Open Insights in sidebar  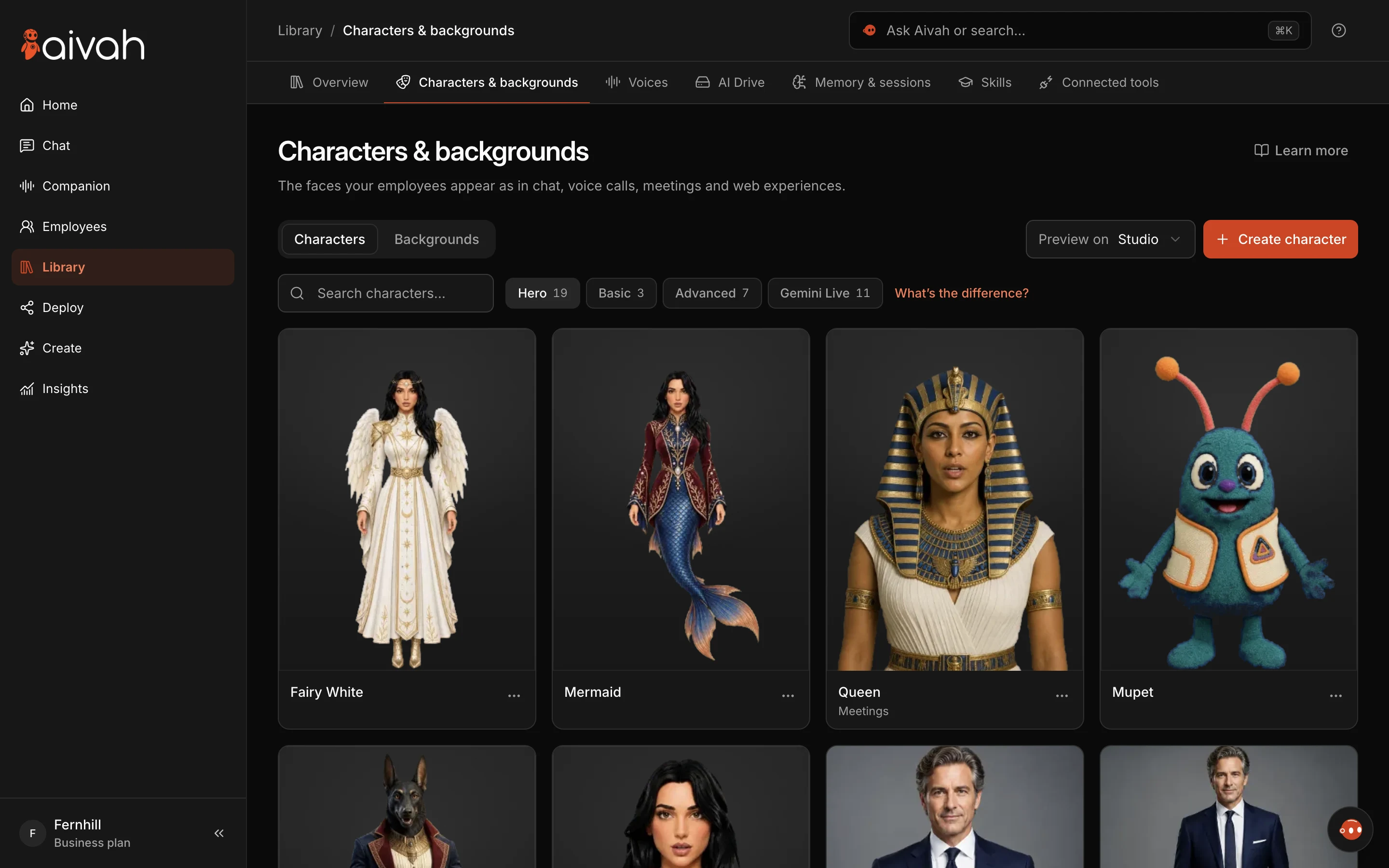(123, 389)
